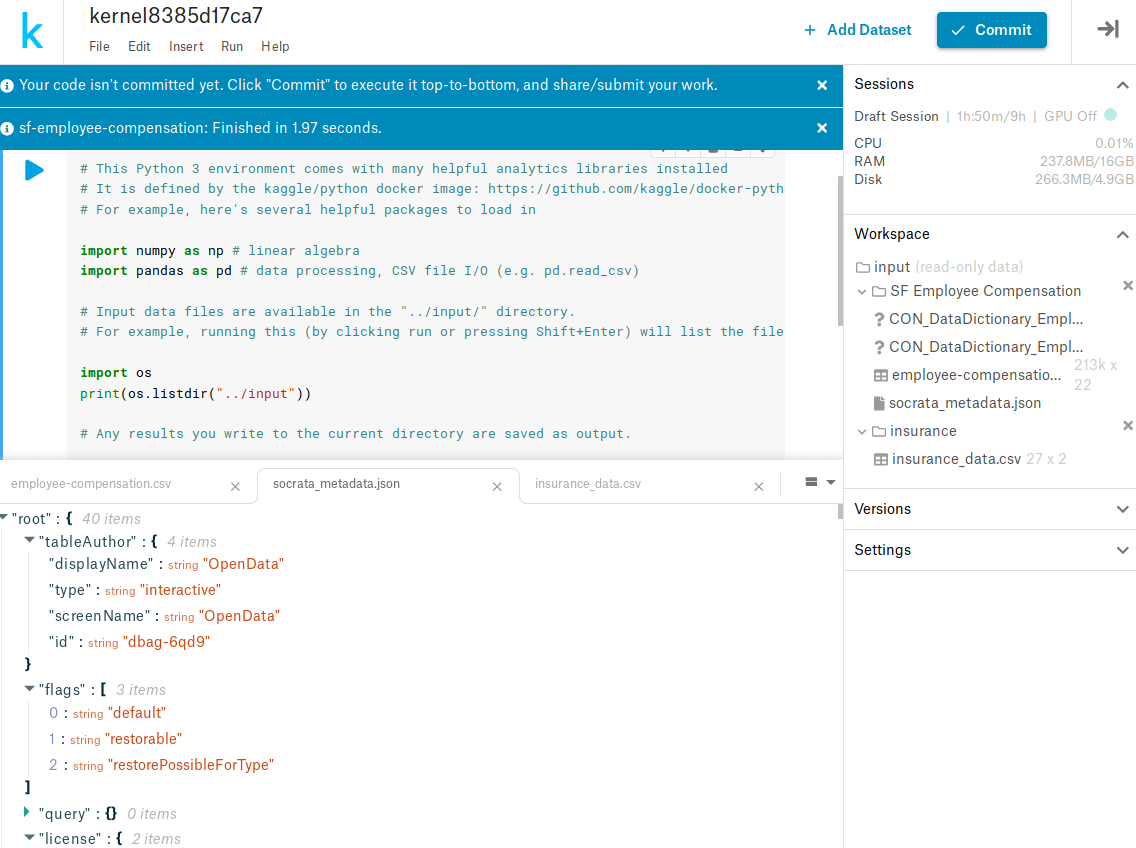
Task: Collapse the flags JSON array
Action: click(30, 689)
